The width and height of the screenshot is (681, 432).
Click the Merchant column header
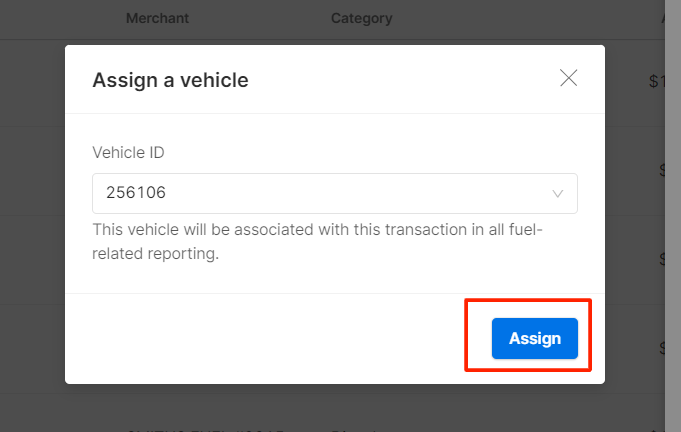point(157,18)
